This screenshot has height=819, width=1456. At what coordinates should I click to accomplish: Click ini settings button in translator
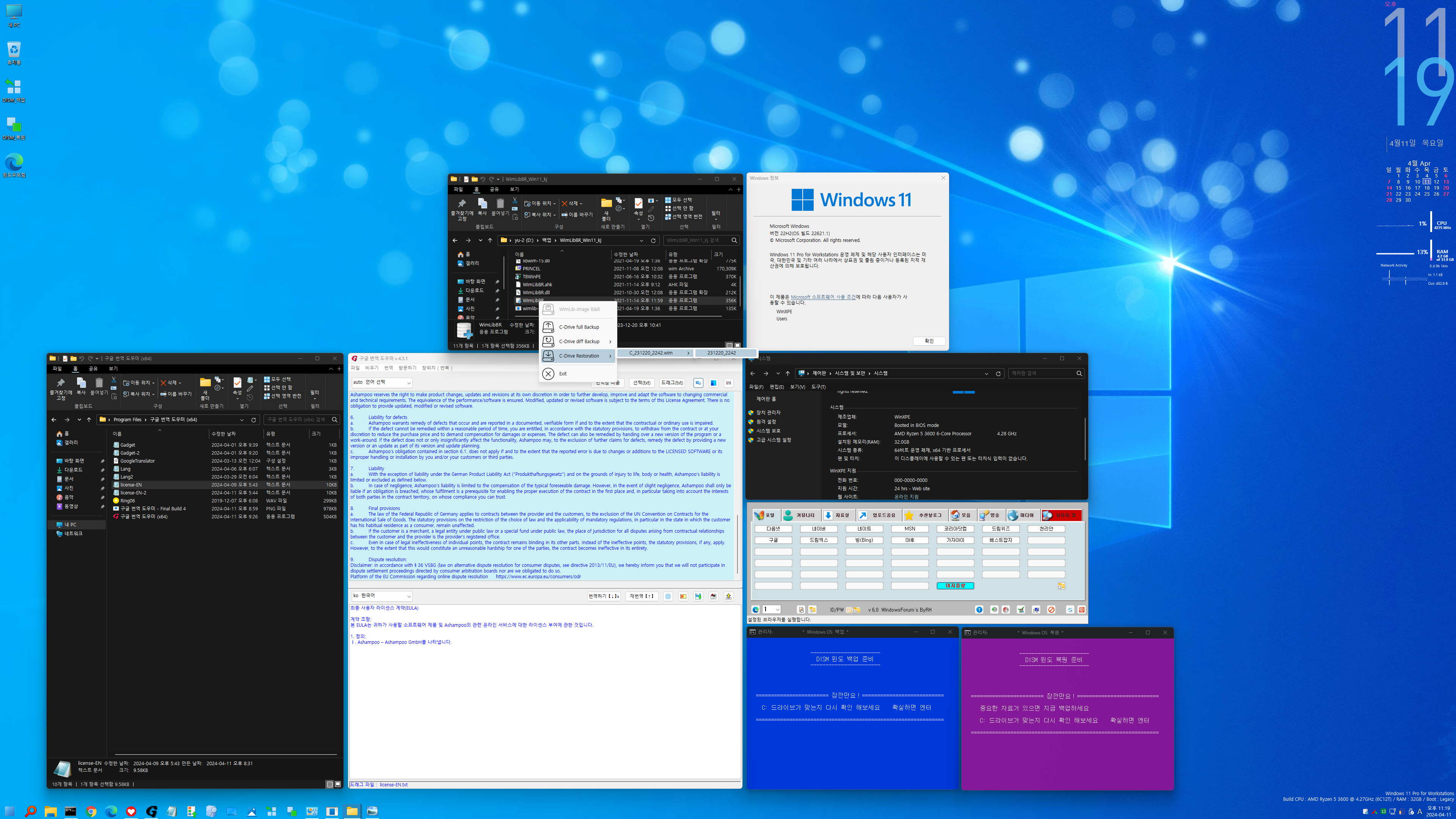(728, 383)
